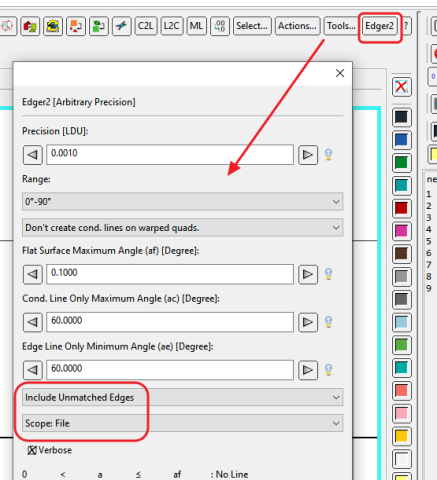The width and height of the screenshot is (437, 480).
Task: Open the Edger2 tool button
Action: (379, 26)
